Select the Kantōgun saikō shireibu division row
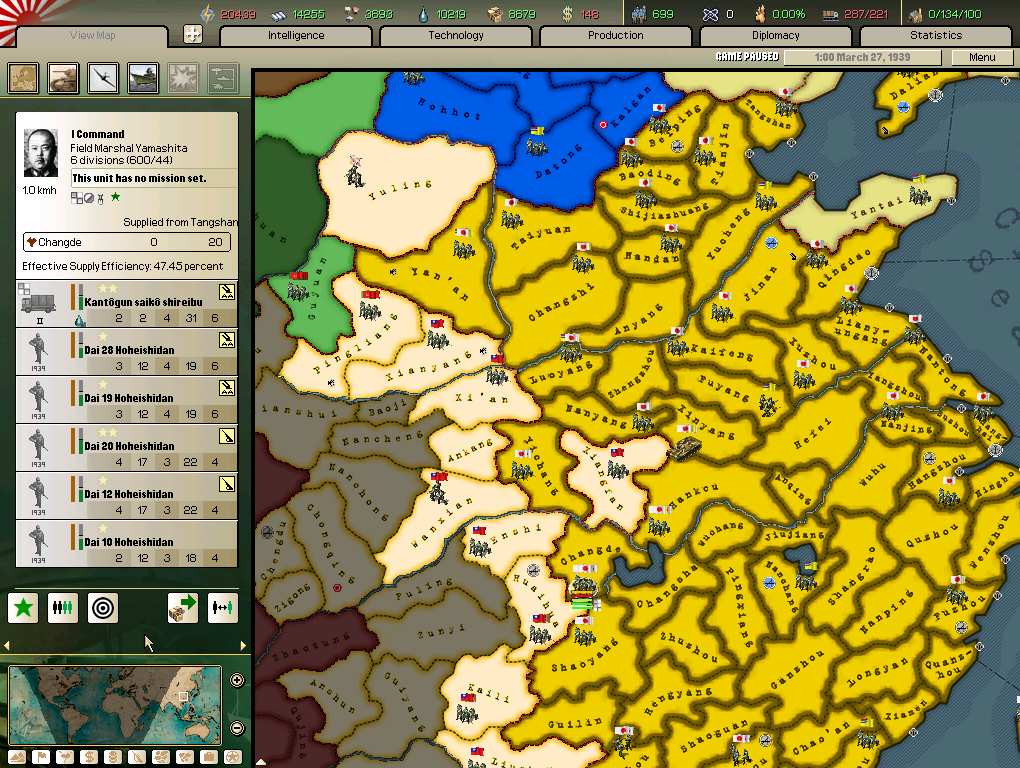This screenshot has width=1020, height=768. tap(127, 304)
